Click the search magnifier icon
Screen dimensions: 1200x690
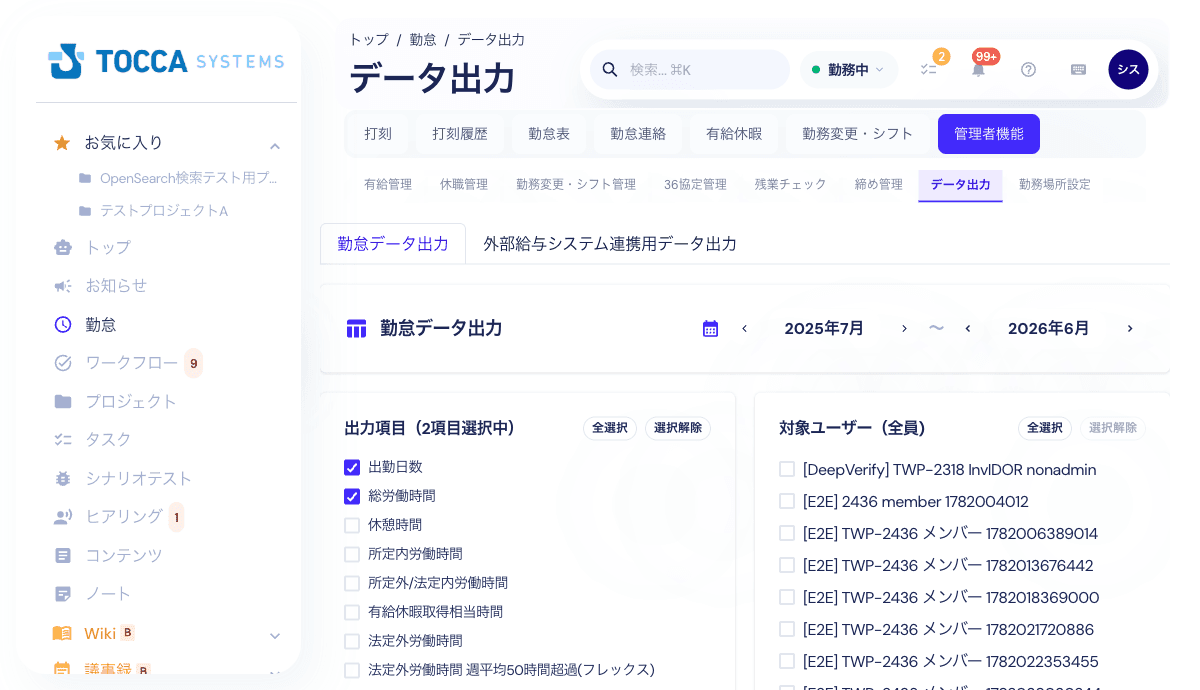click(x=610, y=69)
